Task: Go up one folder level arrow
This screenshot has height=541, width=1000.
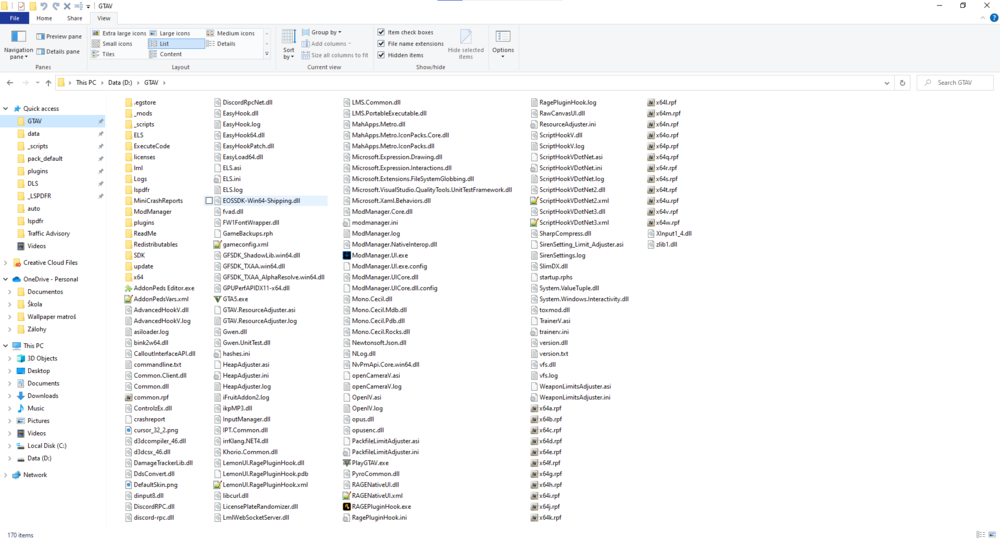Action: point(48,83)
